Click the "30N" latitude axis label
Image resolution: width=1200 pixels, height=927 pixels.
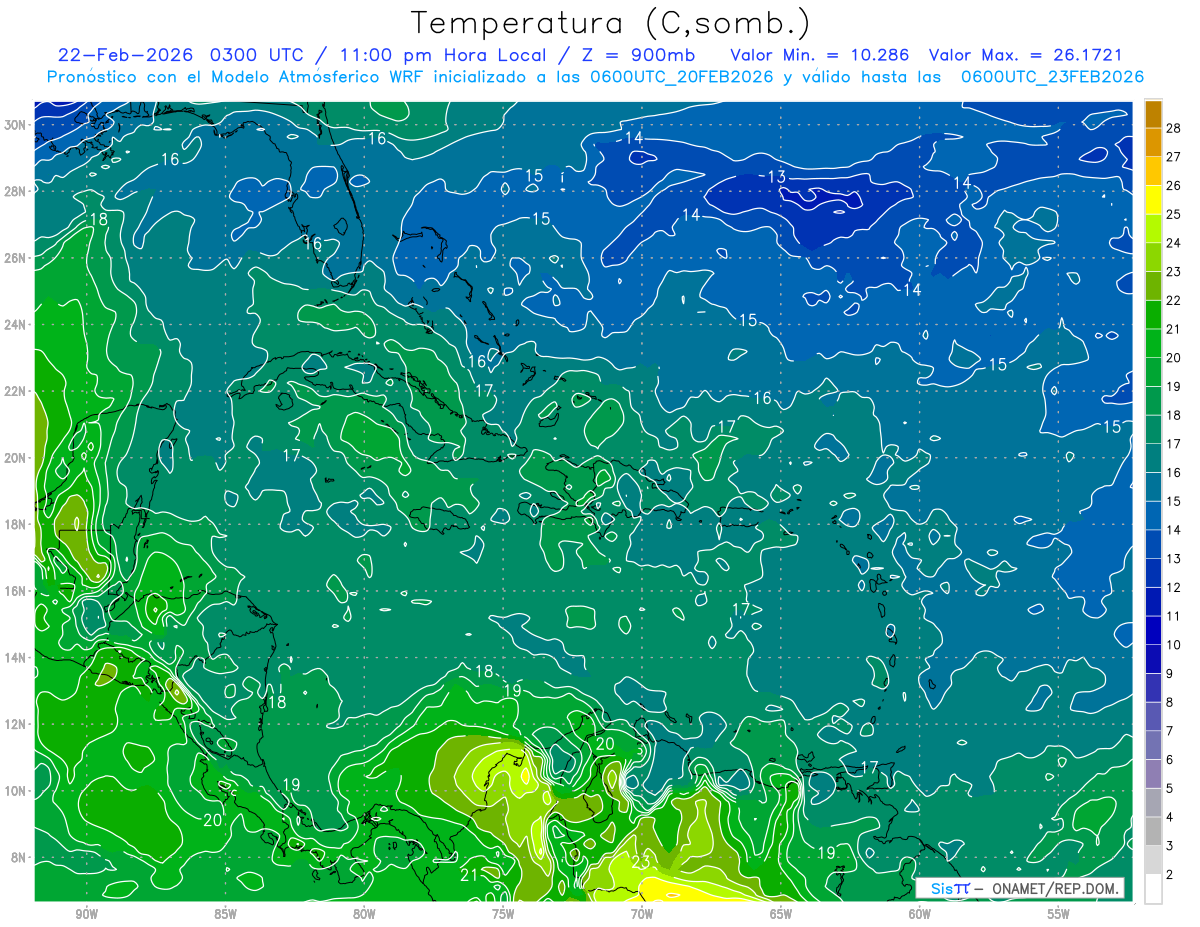click(15, 124)
